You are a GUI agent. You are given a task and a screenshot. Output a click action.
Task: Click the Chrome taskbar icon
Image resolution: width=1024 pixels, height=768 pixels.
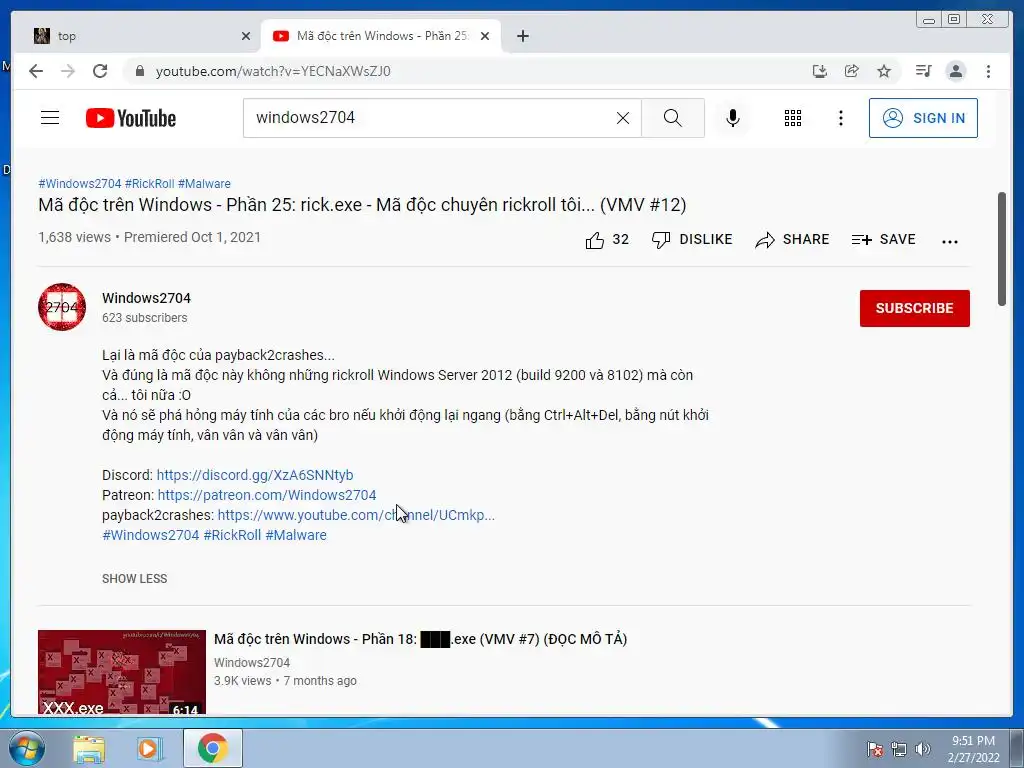(212, 748)
